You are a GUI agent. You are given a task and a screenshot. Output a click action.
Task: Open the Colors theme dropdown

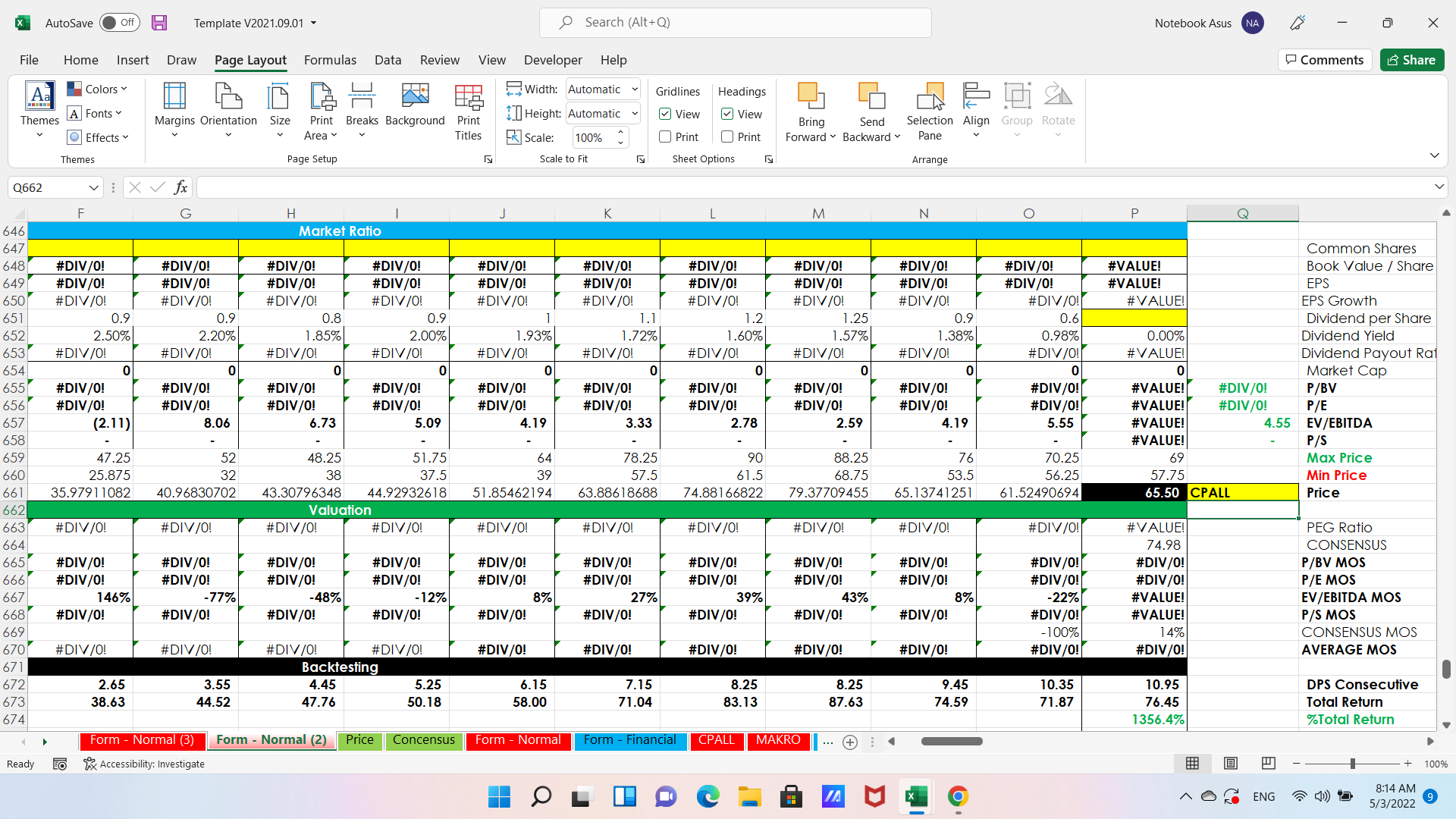97,89
